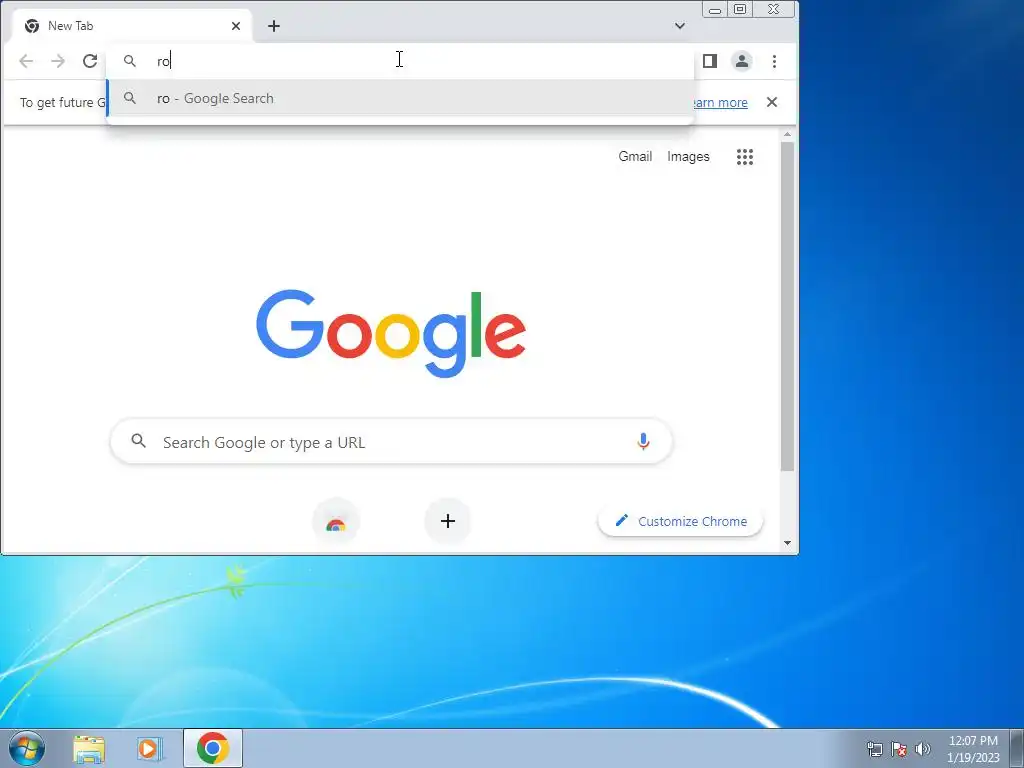Click the Google logo

click(391, 333)
